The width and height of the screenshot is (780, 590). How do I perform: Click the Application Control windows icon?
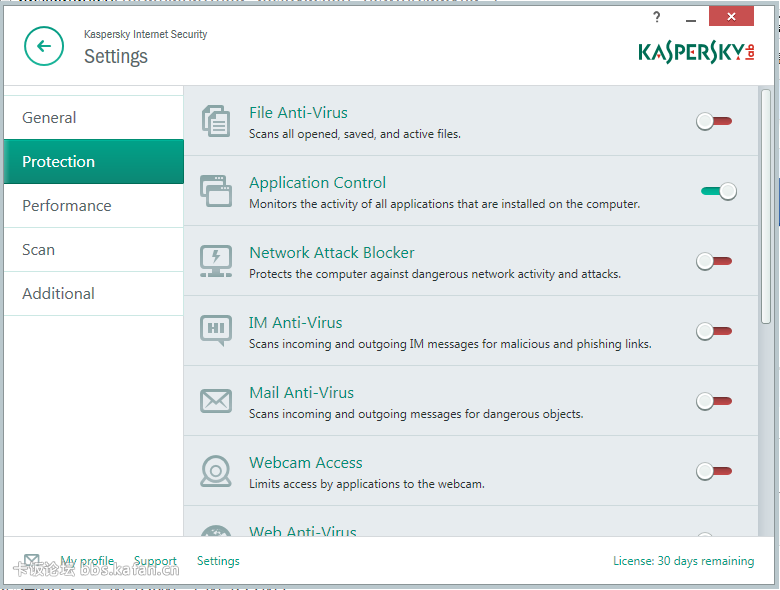coord(216,191)
